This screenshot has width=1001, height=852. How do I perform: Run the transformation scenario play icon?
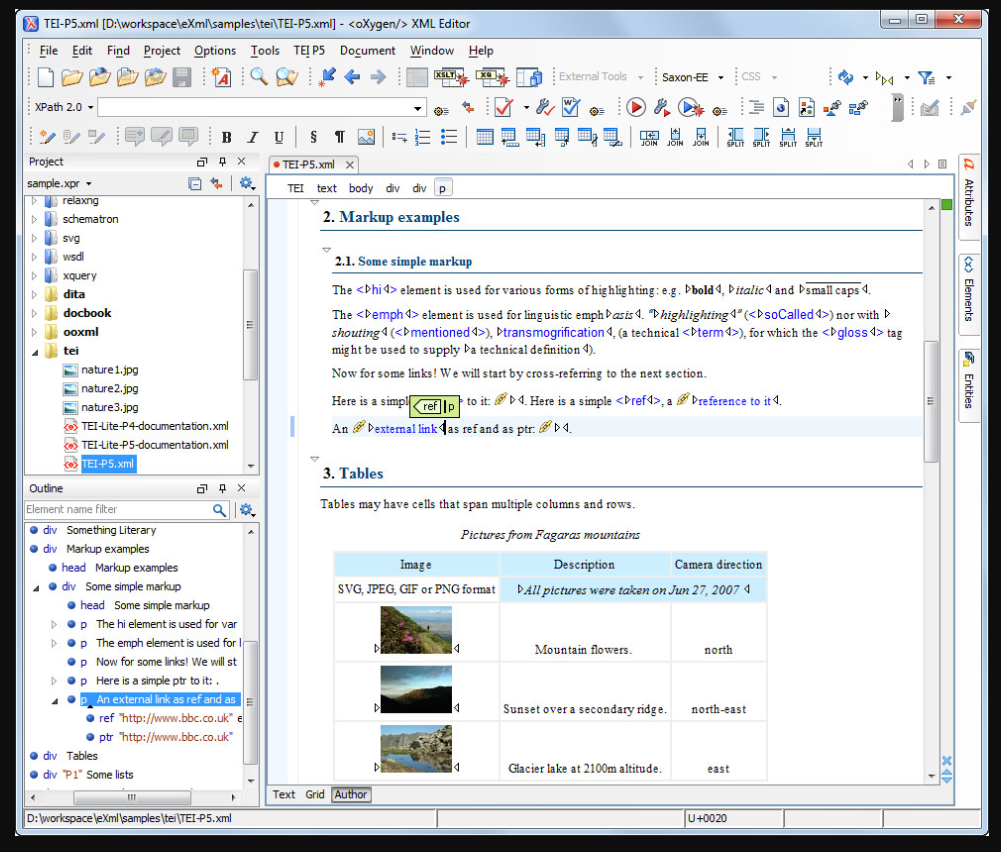(638, 107)
